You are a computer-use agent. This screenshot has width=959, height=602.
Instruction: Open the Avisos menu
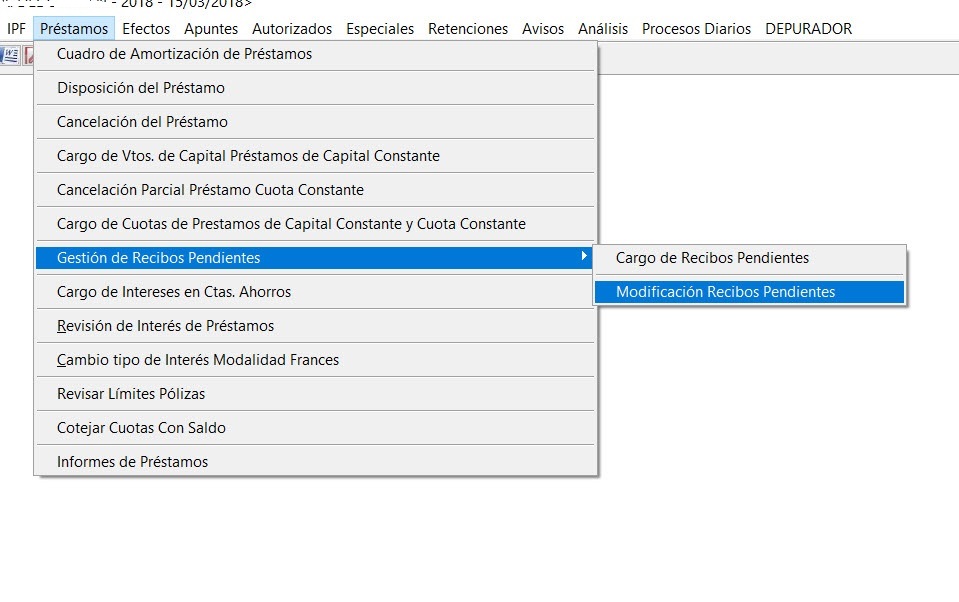tap(542, 28)
